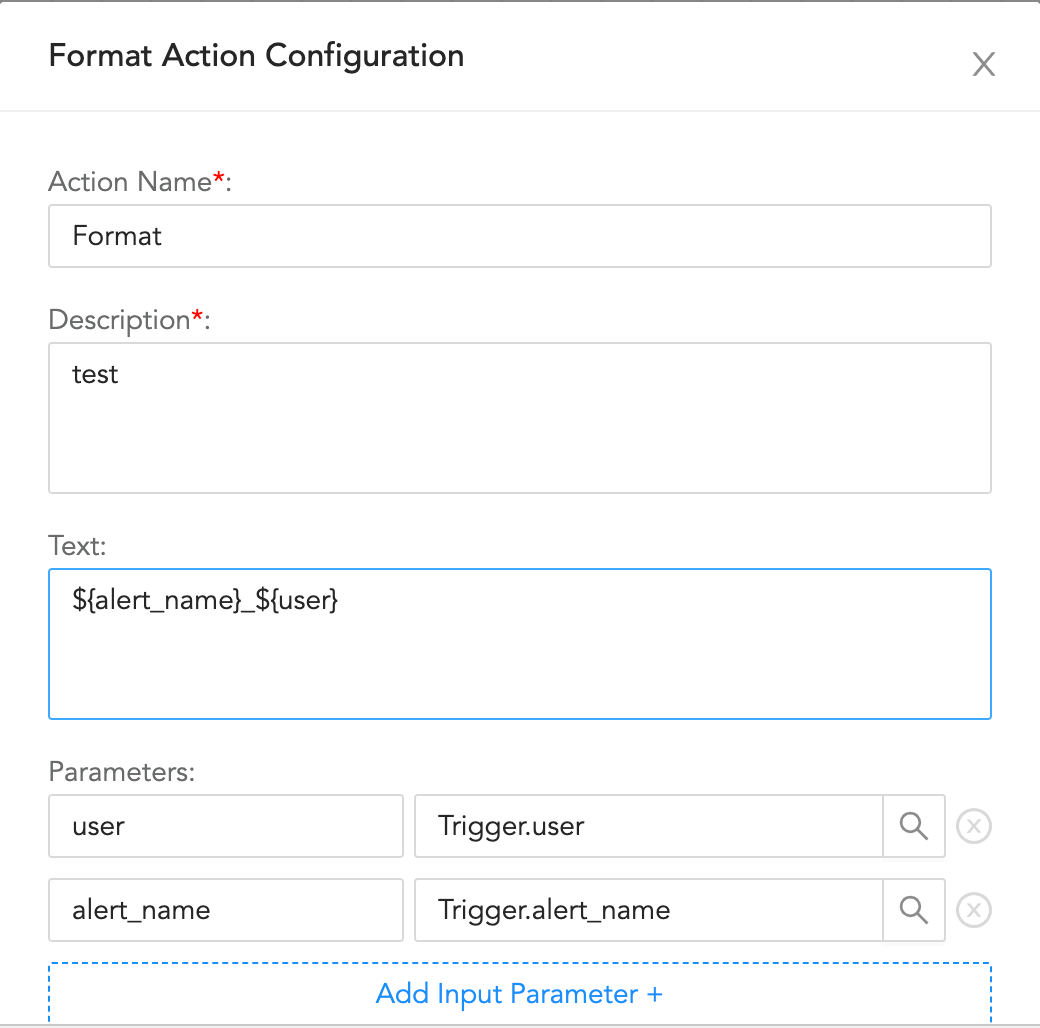Screen dimensions: 1040x1028
Task: Remove the user parameter row
Action: click(x=974, y=827)
